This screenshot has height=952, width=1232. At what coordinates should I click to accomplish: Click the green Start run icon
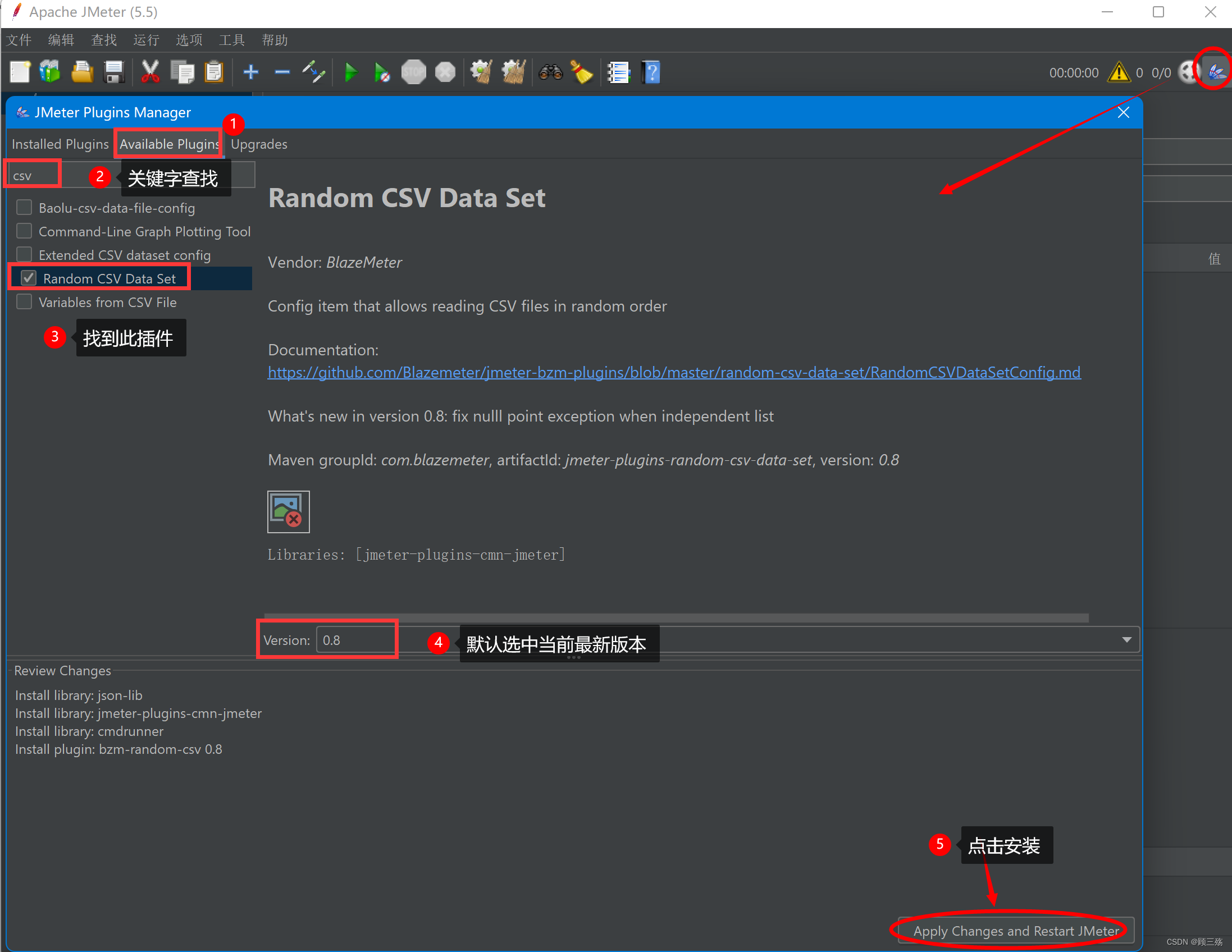[x=351, y=72]
